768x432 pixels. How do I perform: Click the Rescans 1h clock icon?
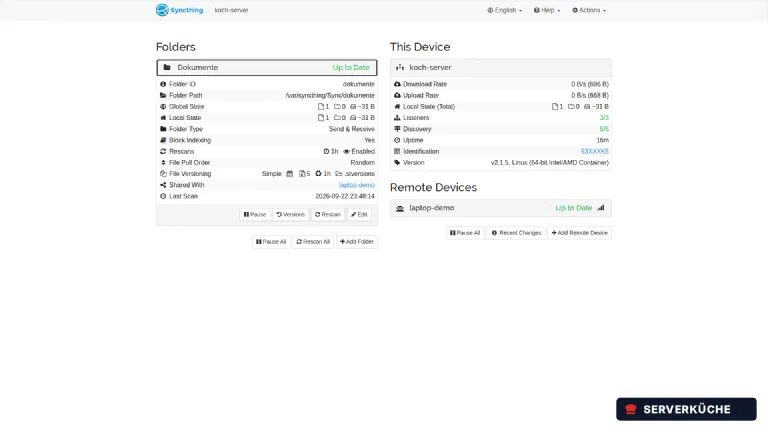pyautogui.click(x=326, y=151)
